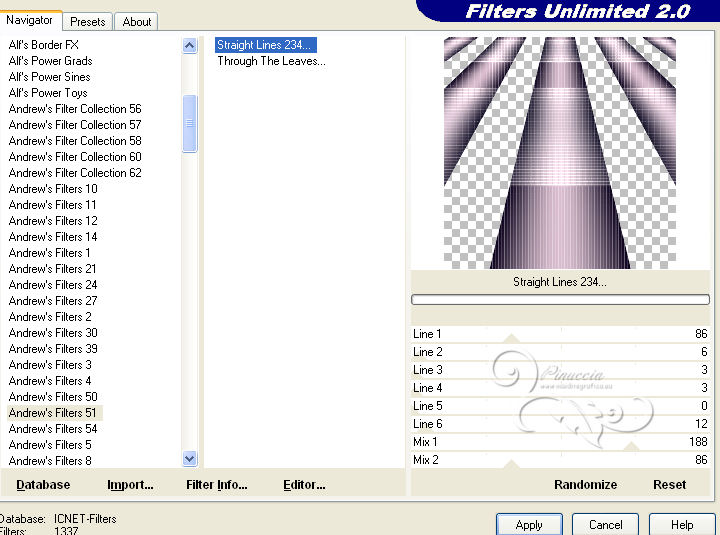Select Andrew's Filter Collection 60

75,157
